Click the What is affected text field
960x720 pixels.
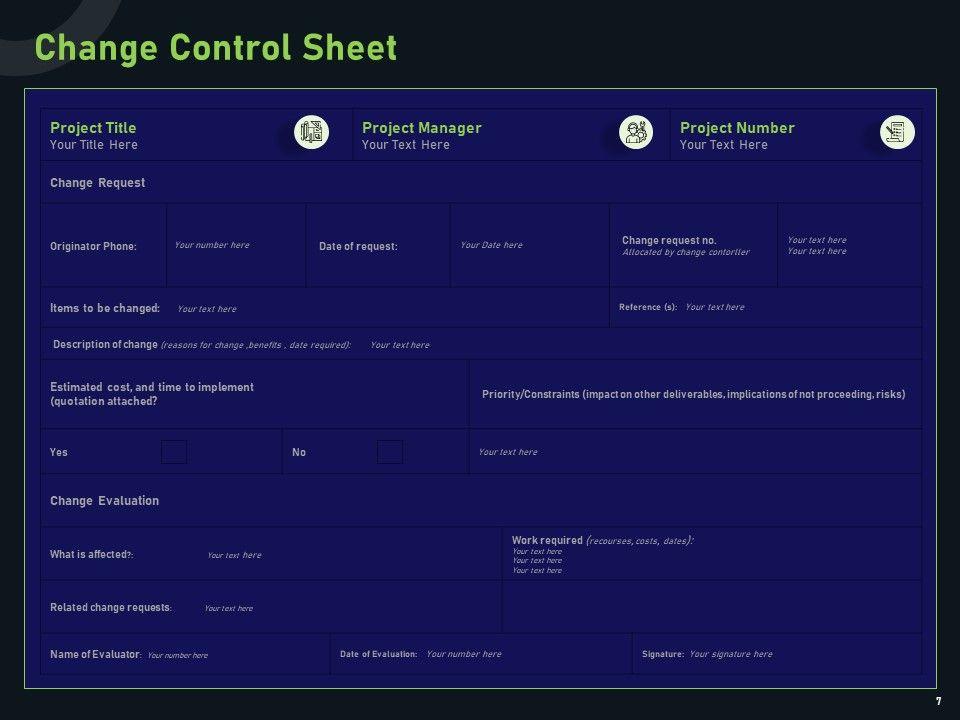(x=234, y=555)
